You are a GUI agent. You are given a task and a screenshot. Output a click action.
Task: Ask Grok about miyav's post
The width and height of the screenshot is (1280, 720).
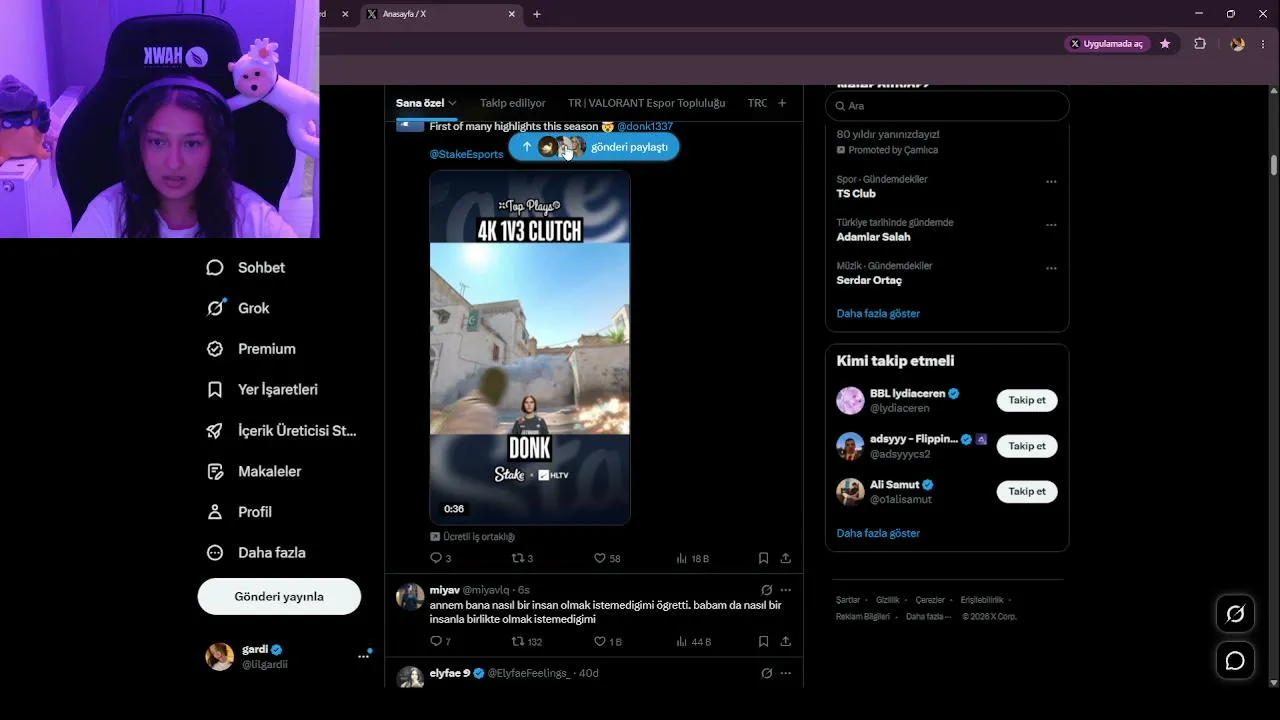point(767,590)
